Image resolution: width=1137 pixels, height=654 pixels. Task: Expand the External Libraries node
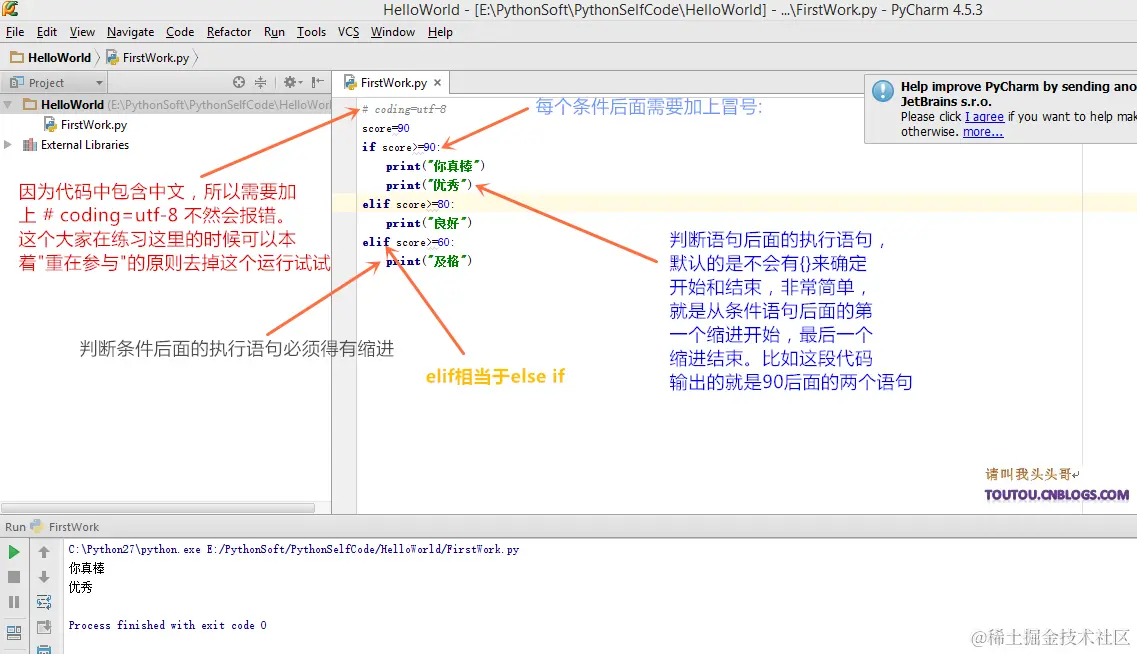point(8,144)
